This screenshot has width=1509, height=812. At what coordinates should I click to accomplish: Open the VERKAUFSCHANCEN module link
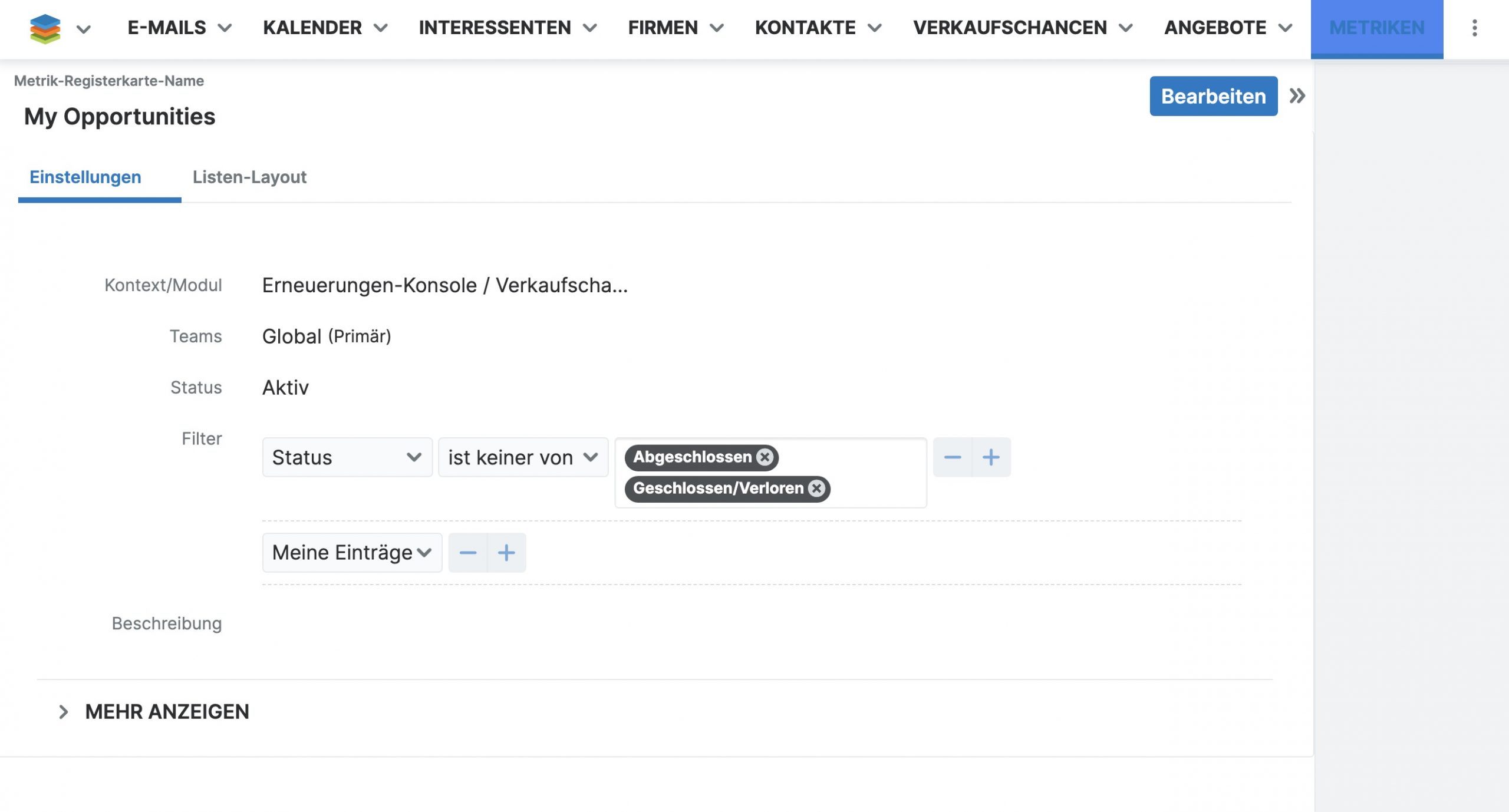pos(1009,28)
